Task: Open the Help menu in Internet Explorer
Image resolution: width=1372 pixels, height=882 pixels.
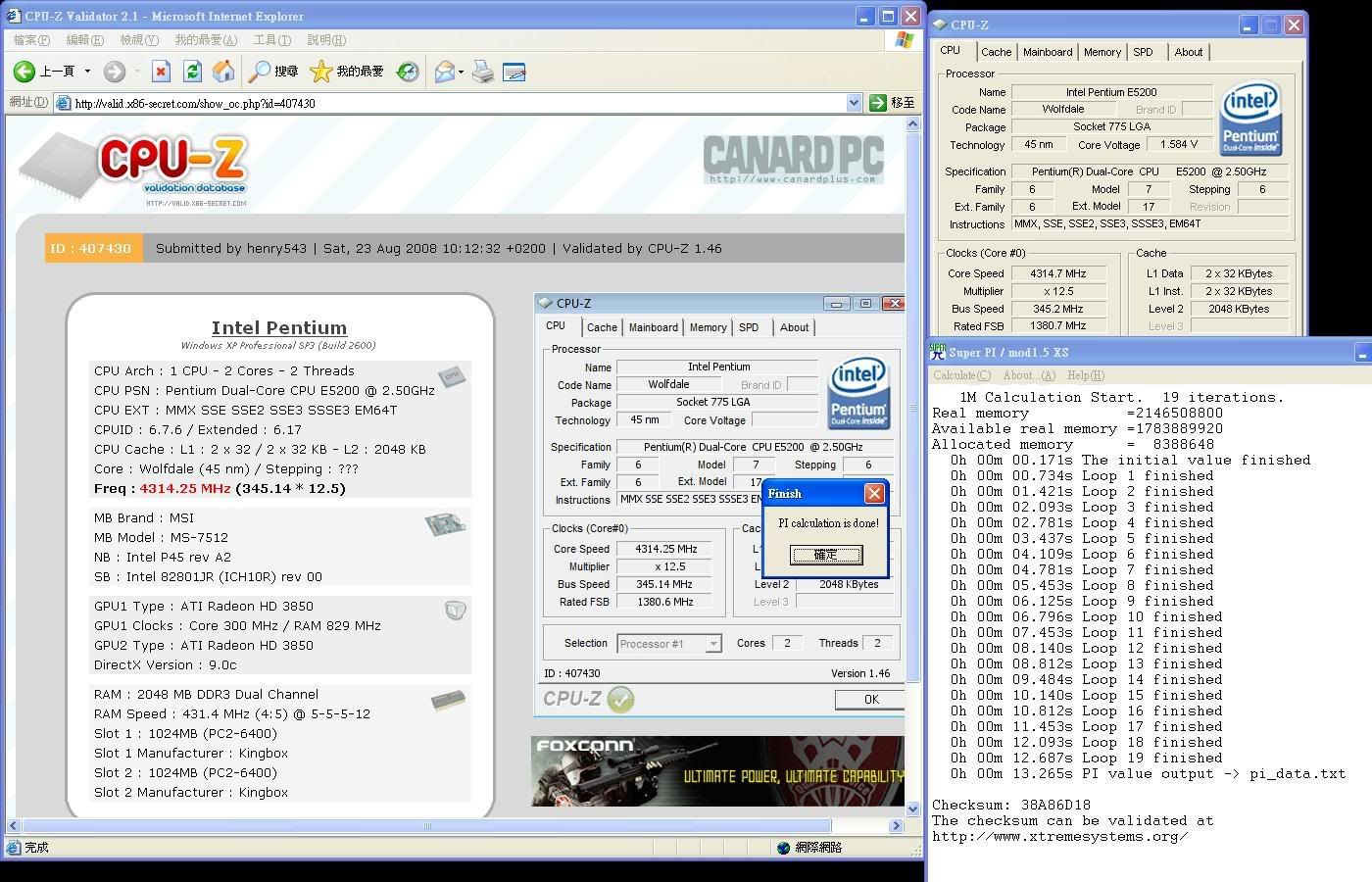Action: [x=326, y=40]
